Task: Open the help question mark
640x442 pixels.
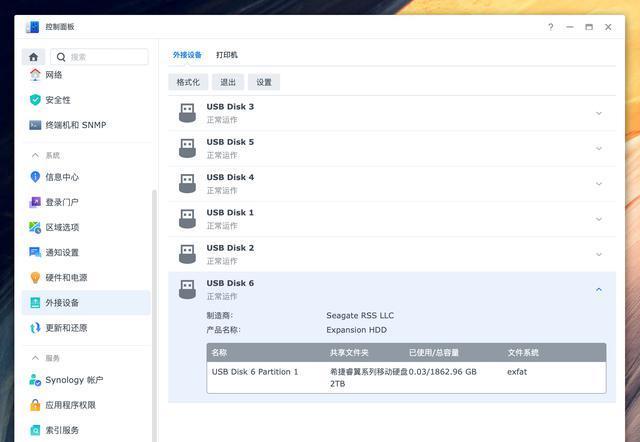Action: tap(551, 27)
